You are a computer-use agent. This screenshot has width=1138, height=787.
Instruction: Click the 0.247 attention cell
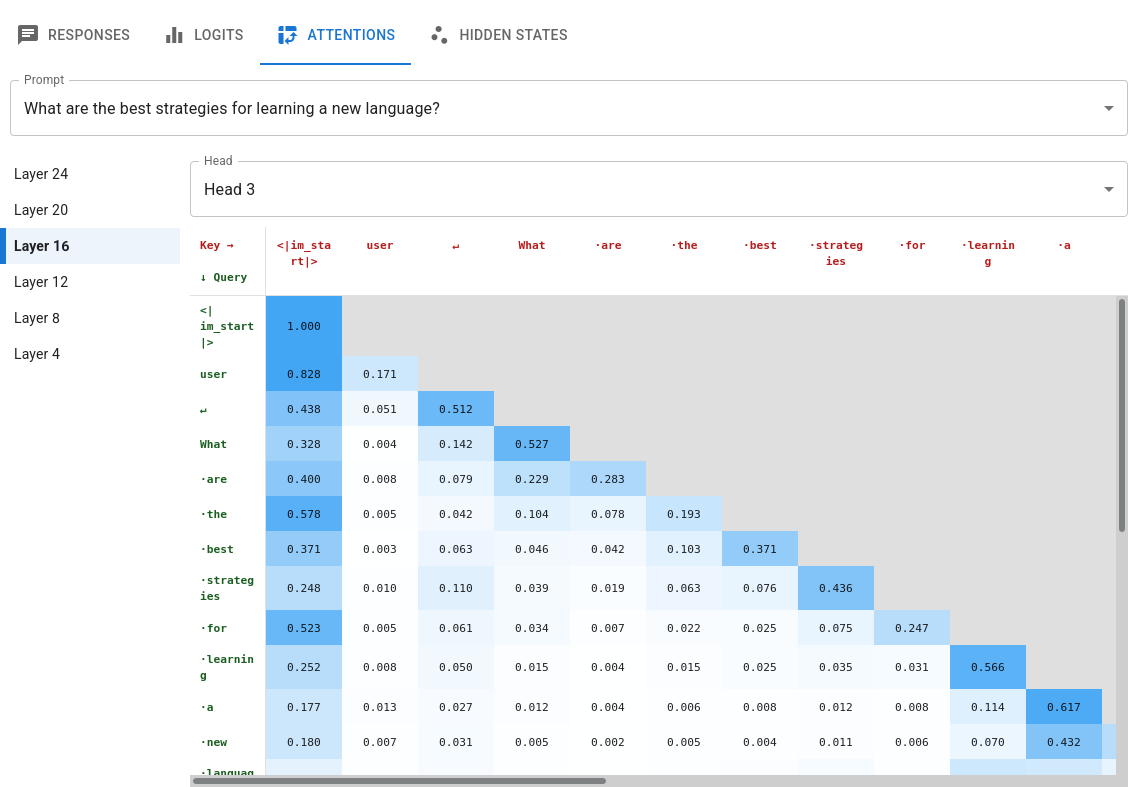[912, 628]
